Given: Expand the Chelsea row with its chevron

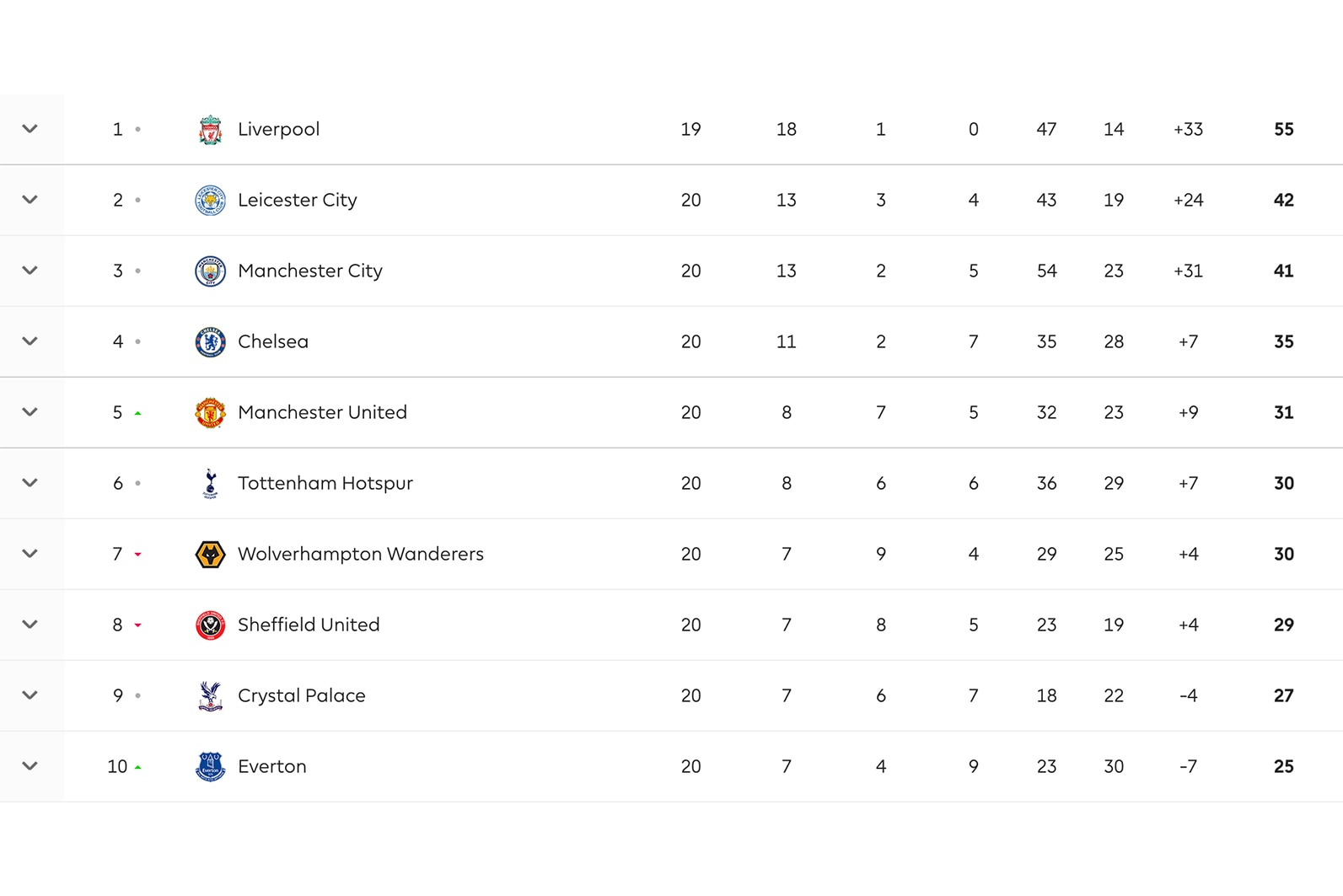Looking at the screenshot, I should tap(30, 341).
